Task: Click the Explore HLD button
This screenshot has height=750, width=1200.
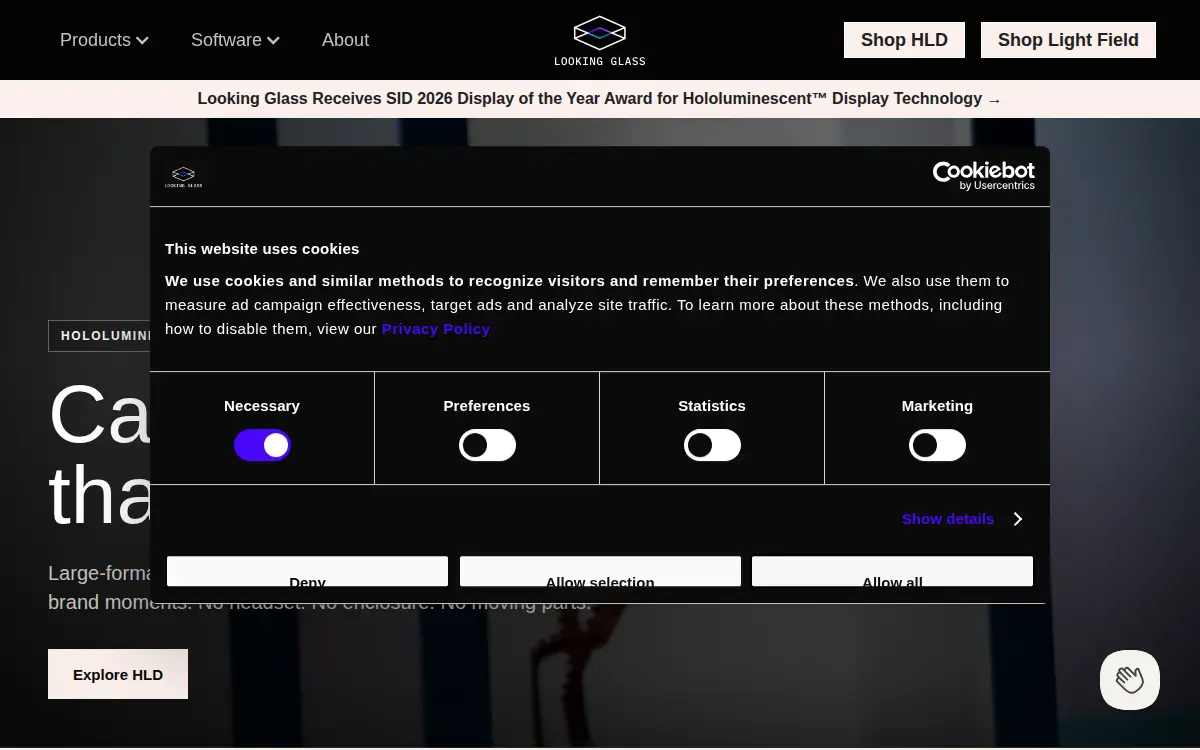Action: [118, 674]
